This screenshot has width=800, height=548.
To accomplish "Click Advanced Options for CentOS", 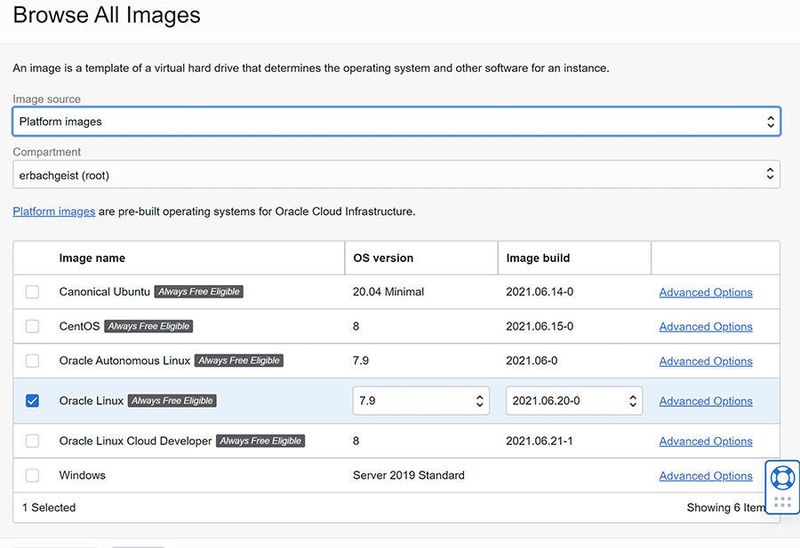I will 705,326.
